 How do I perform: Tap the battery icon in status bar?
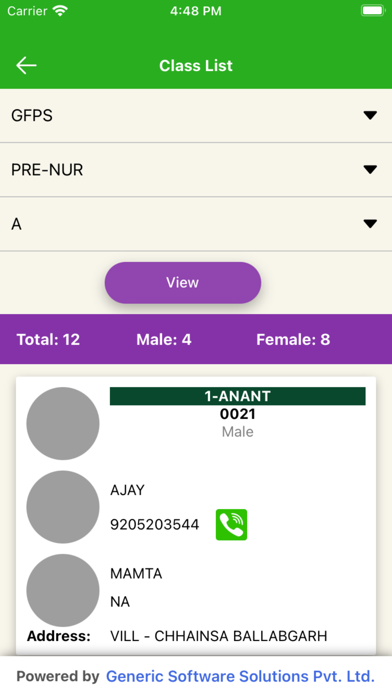coord(372,11)
